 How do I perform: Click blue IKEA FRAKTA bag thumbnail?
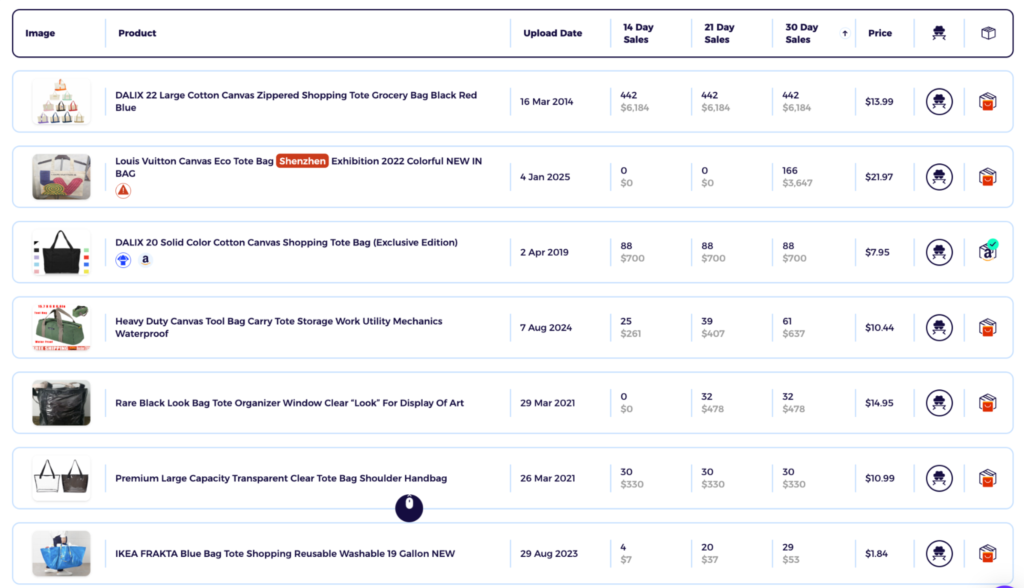click(x=61, y=553)
